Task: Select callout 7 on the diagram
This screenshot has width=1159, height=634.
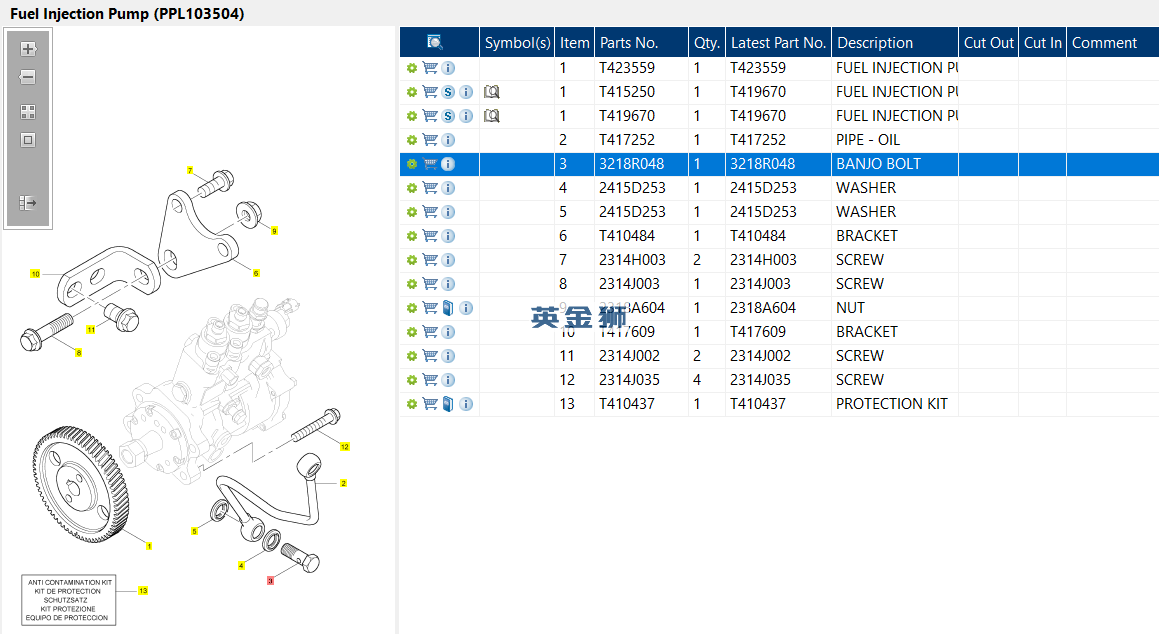Action: [x=190, y=171]
